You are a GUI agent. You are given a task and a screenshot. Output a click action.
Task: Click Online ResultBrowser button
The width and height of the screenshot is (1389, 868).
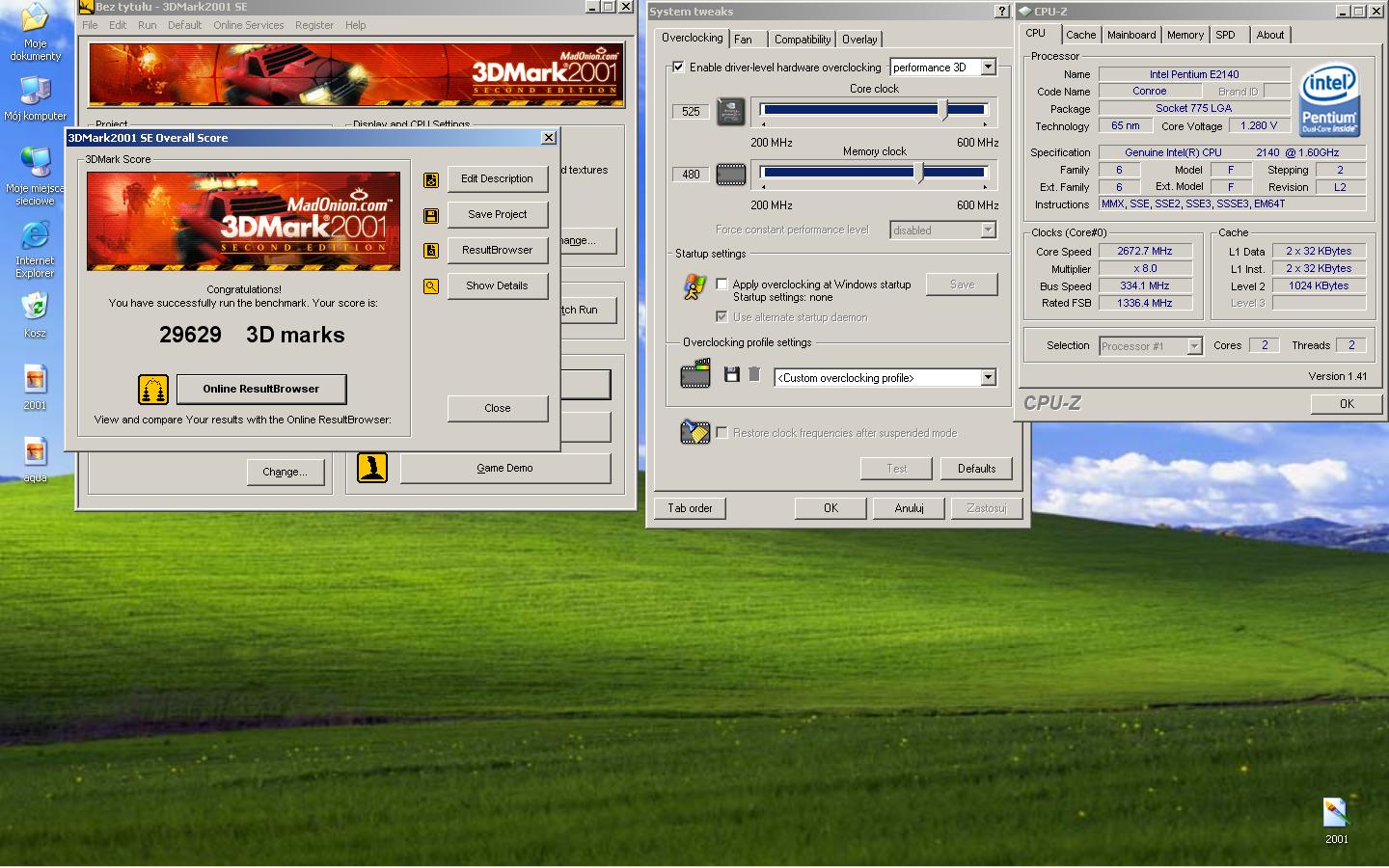click(261, 390)
